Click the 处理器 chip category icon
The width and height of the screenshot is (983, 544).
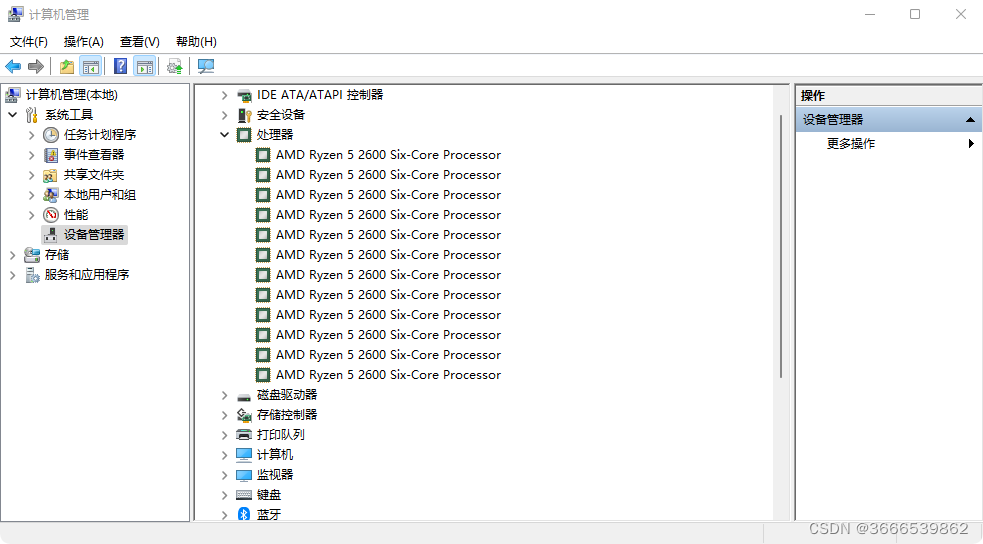click(x=244, y=135)
